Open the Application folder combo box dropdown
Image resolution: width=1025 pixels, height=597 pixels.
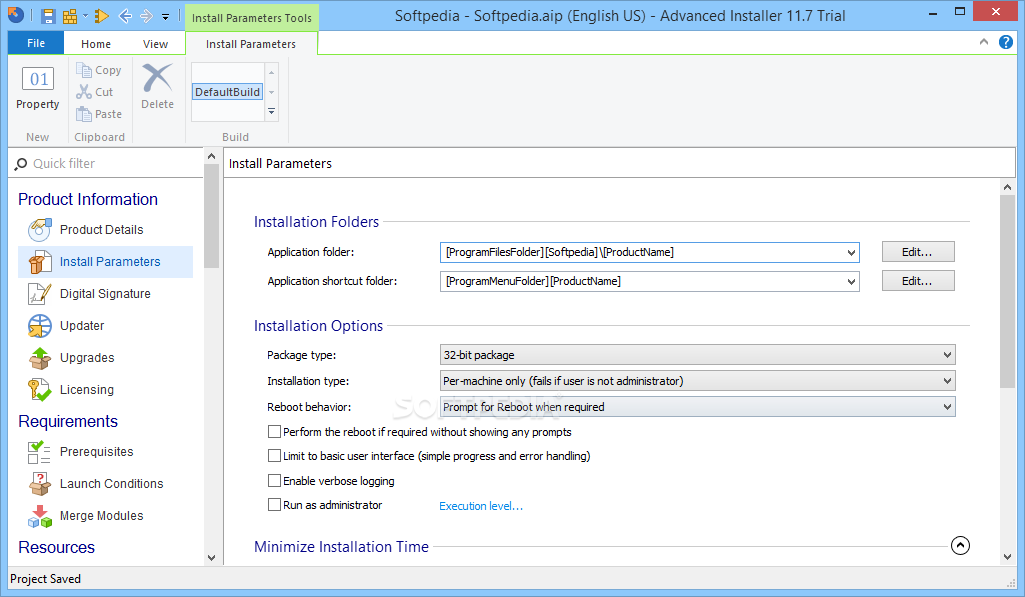pyautogui.click(x=851, y=252)
